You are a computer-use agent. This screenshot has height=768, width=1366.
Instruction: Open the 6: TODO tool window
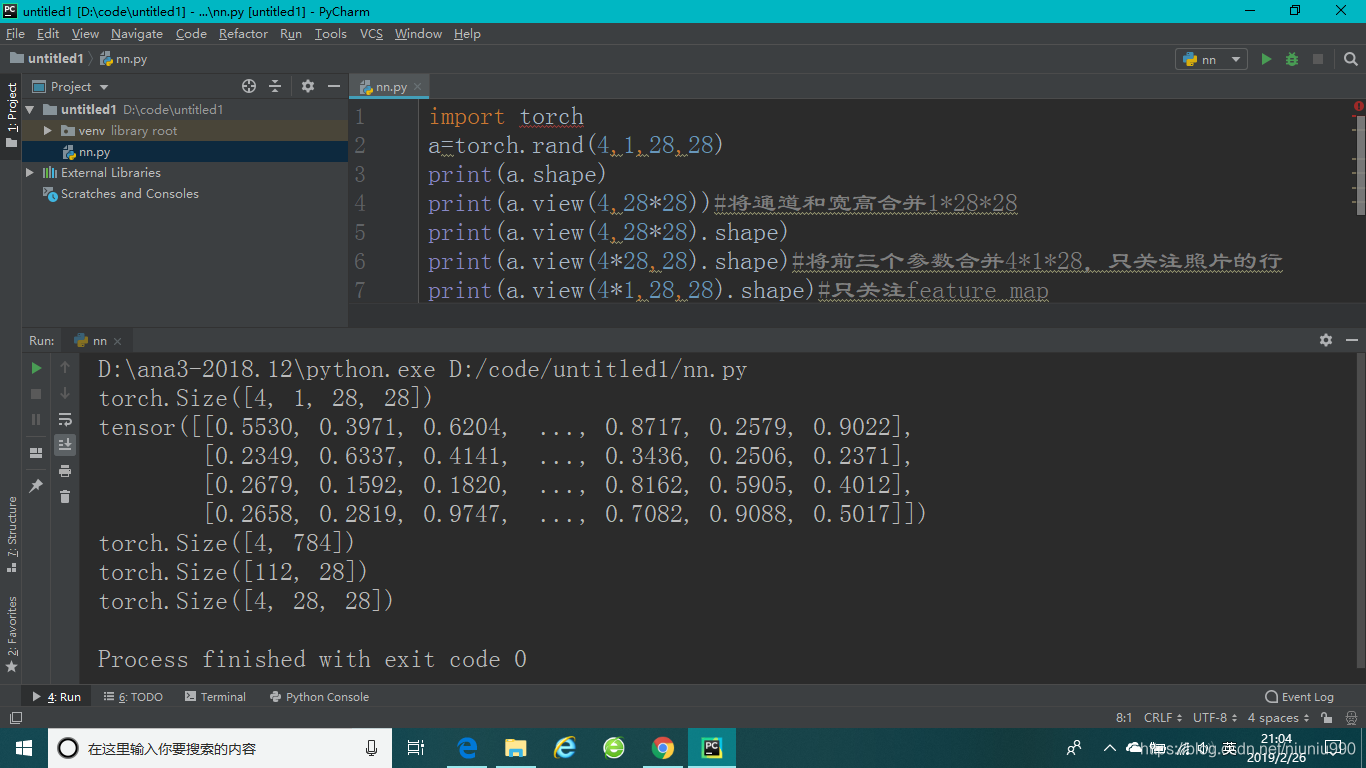click(133, 697)
